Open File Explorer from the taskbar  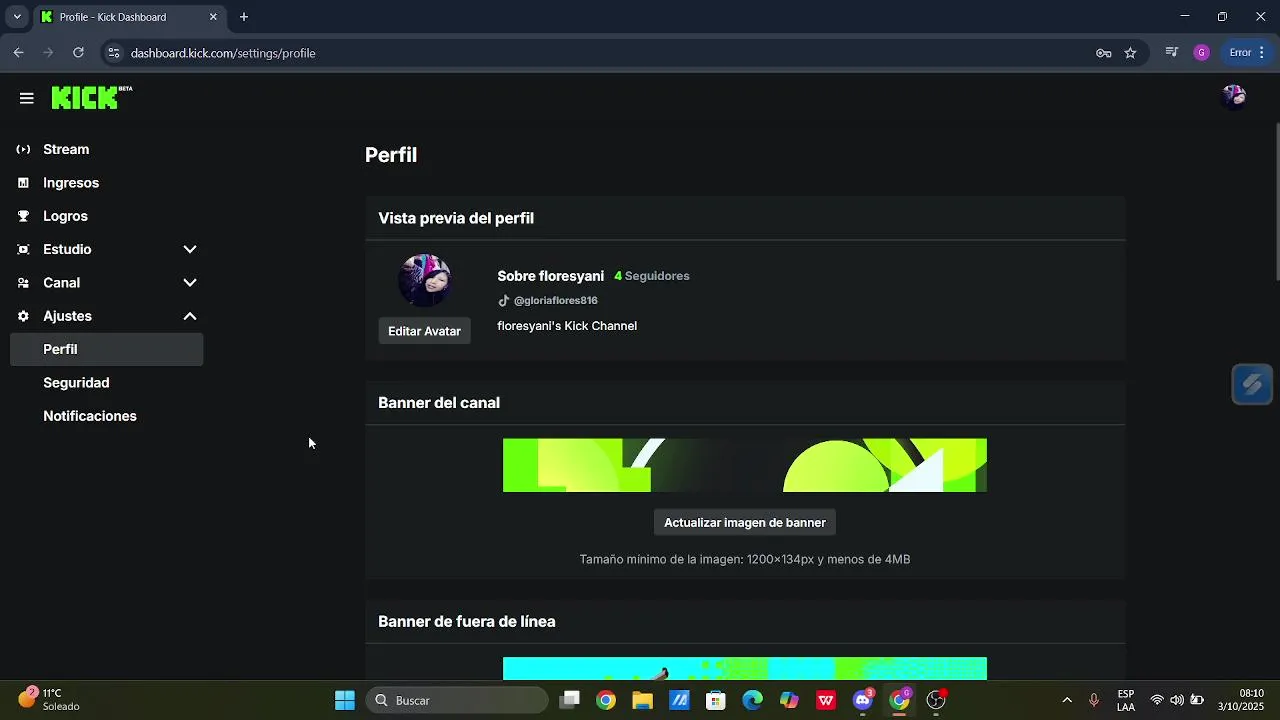coord(642,700)
